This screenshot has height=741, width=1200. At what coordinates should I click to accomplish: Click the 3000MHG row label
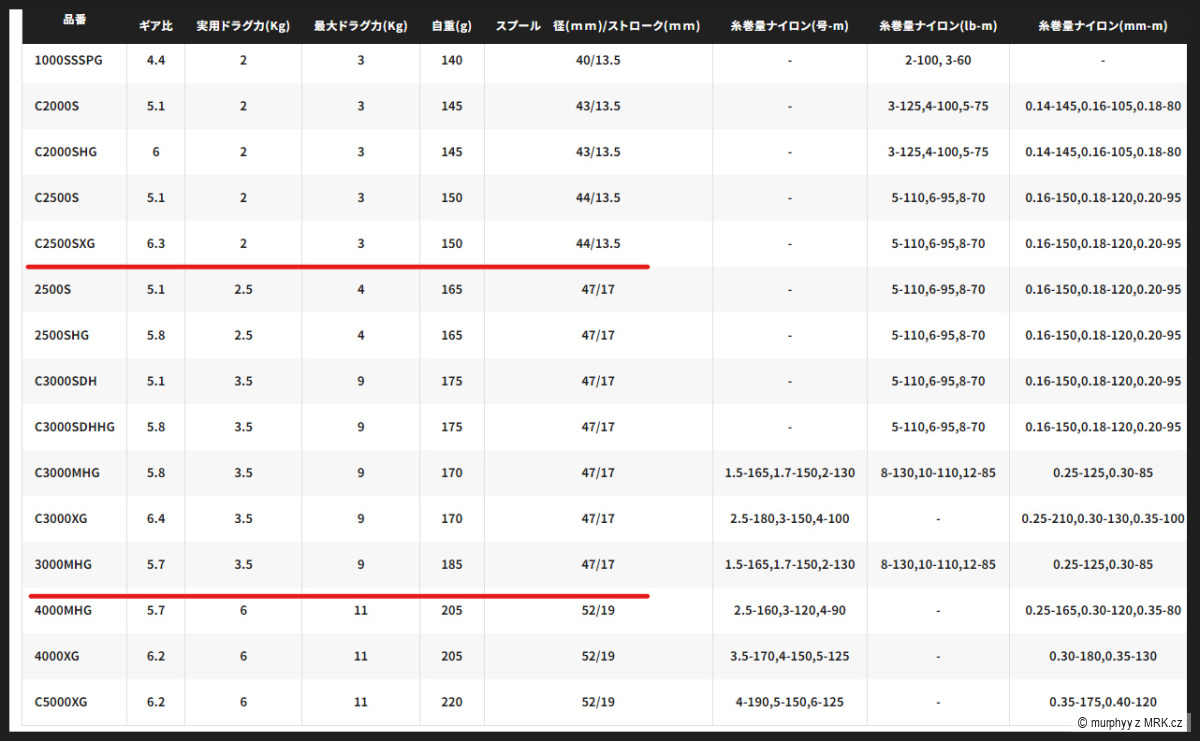click(x=63, y=565)
